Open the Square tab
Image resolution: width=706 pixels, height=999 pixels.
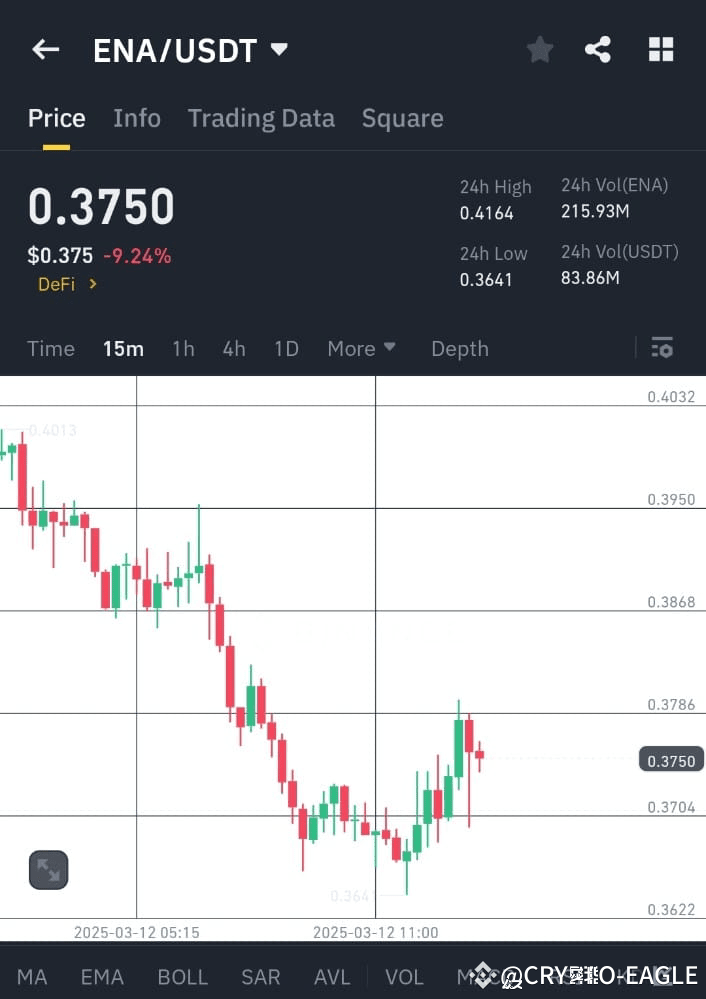pyautogui.click(x=402, y=118)
